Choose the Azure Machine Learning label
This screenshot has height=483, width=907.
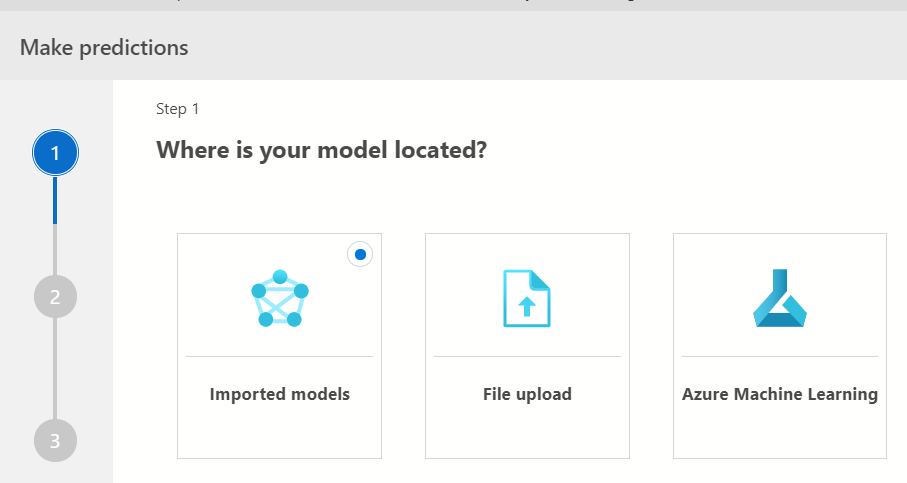tap(780, 394)
